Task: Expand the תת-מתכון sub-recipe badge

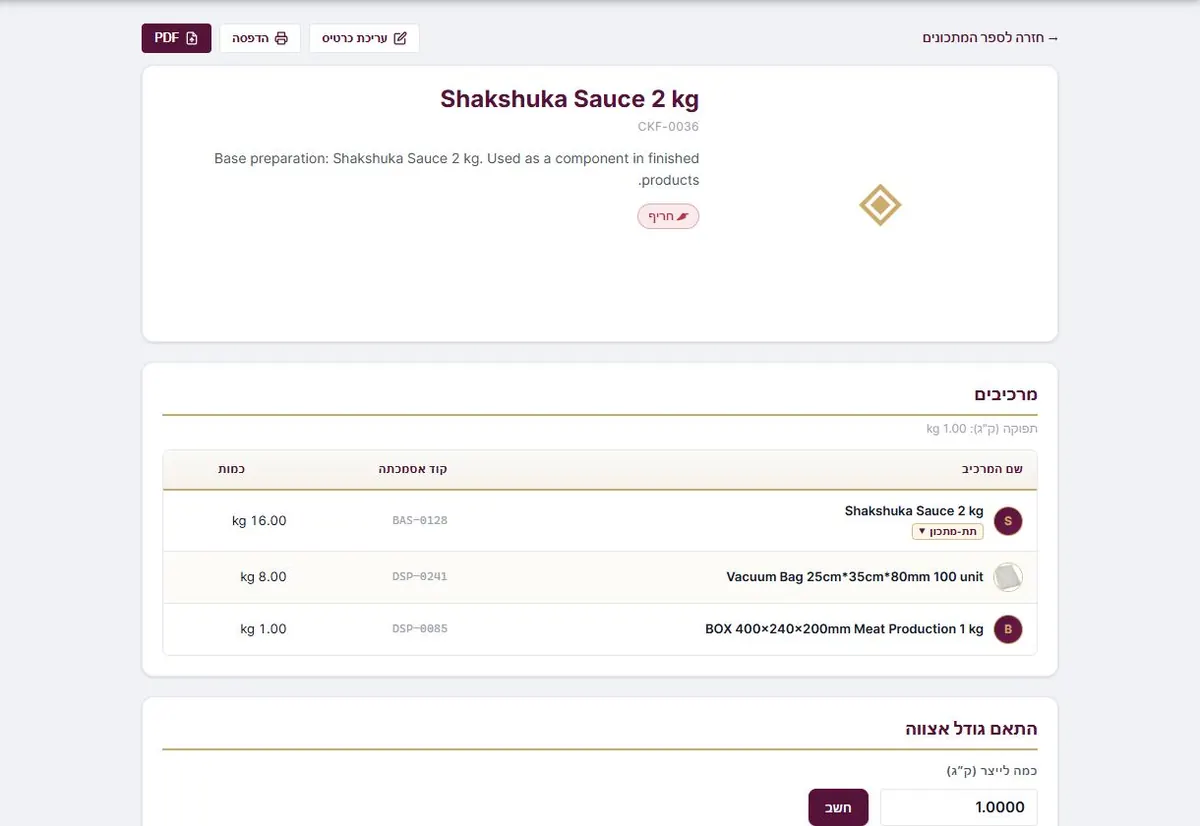Action: (x=947, y=532)
